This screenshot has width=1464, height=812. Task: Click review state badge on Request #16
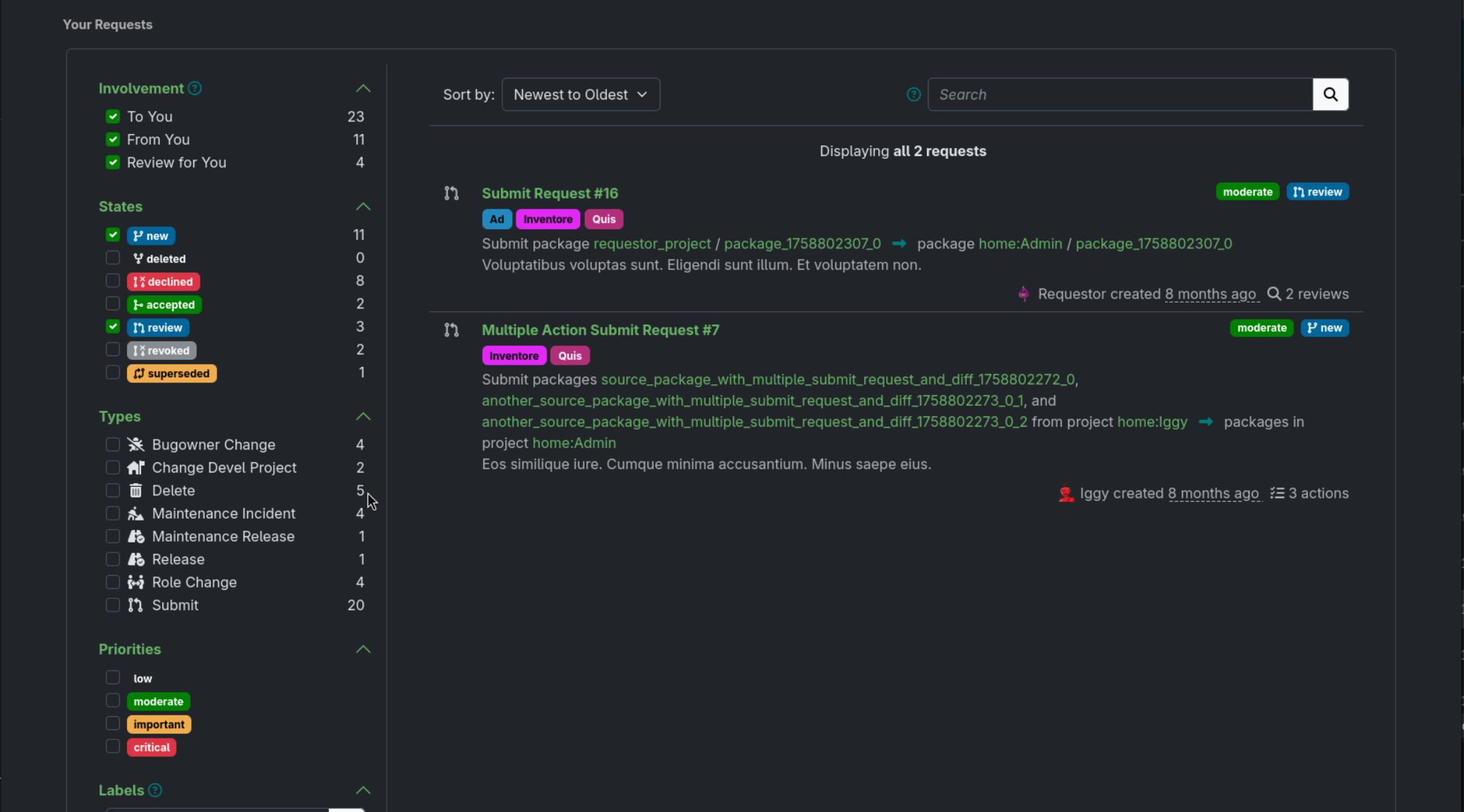pos(1317,192)
